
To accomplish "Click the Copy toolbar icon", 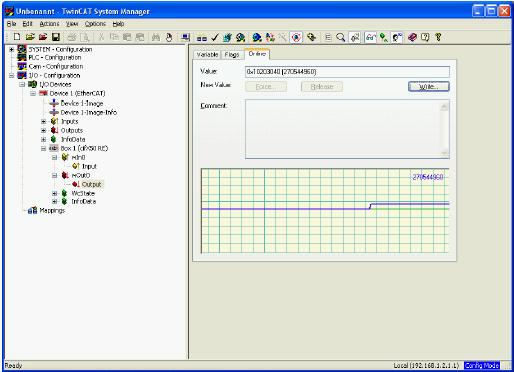I will [x=114, y=37].
